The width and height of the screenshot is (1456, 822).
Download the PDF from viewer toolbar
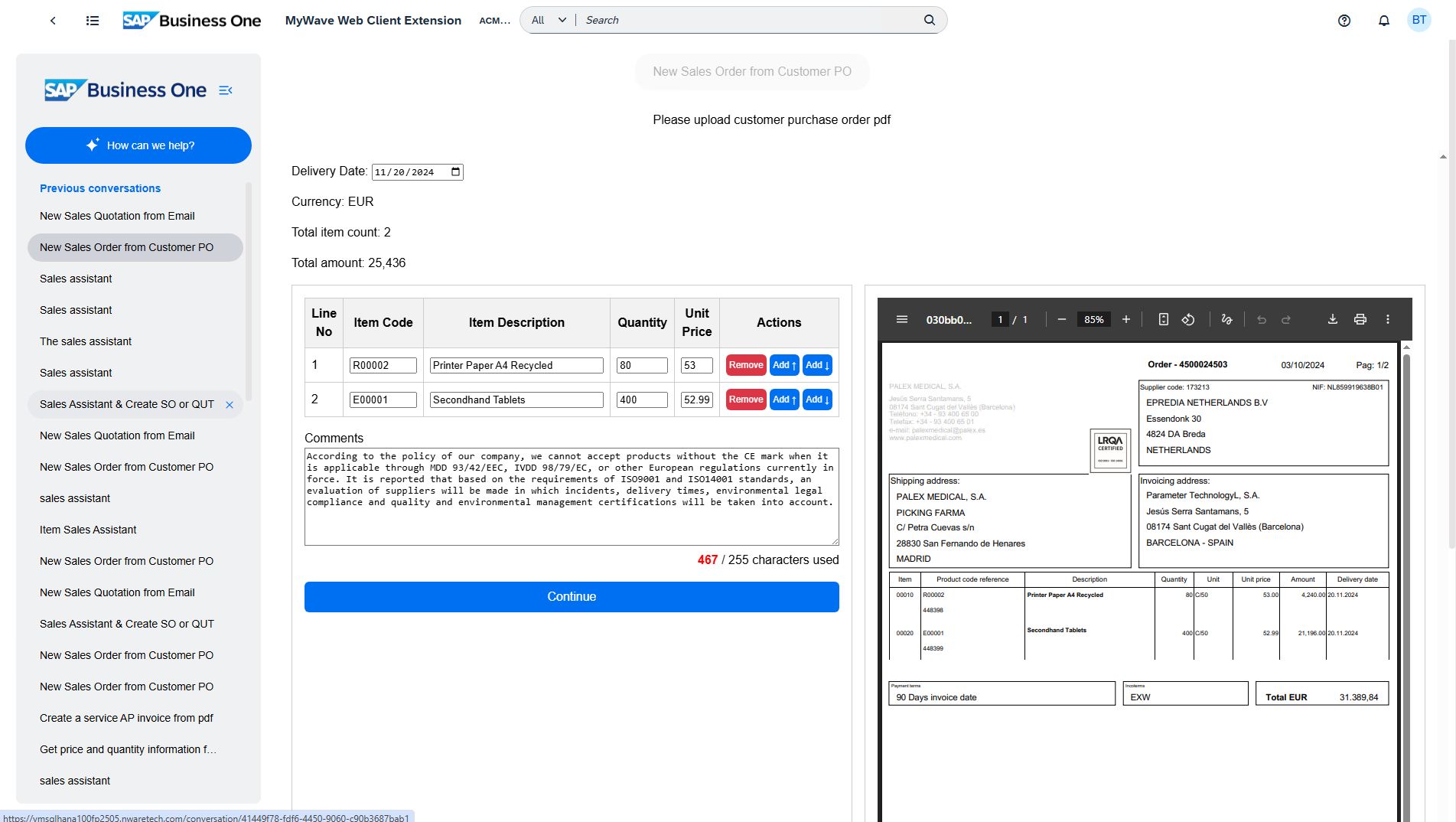click(1332, 319)
